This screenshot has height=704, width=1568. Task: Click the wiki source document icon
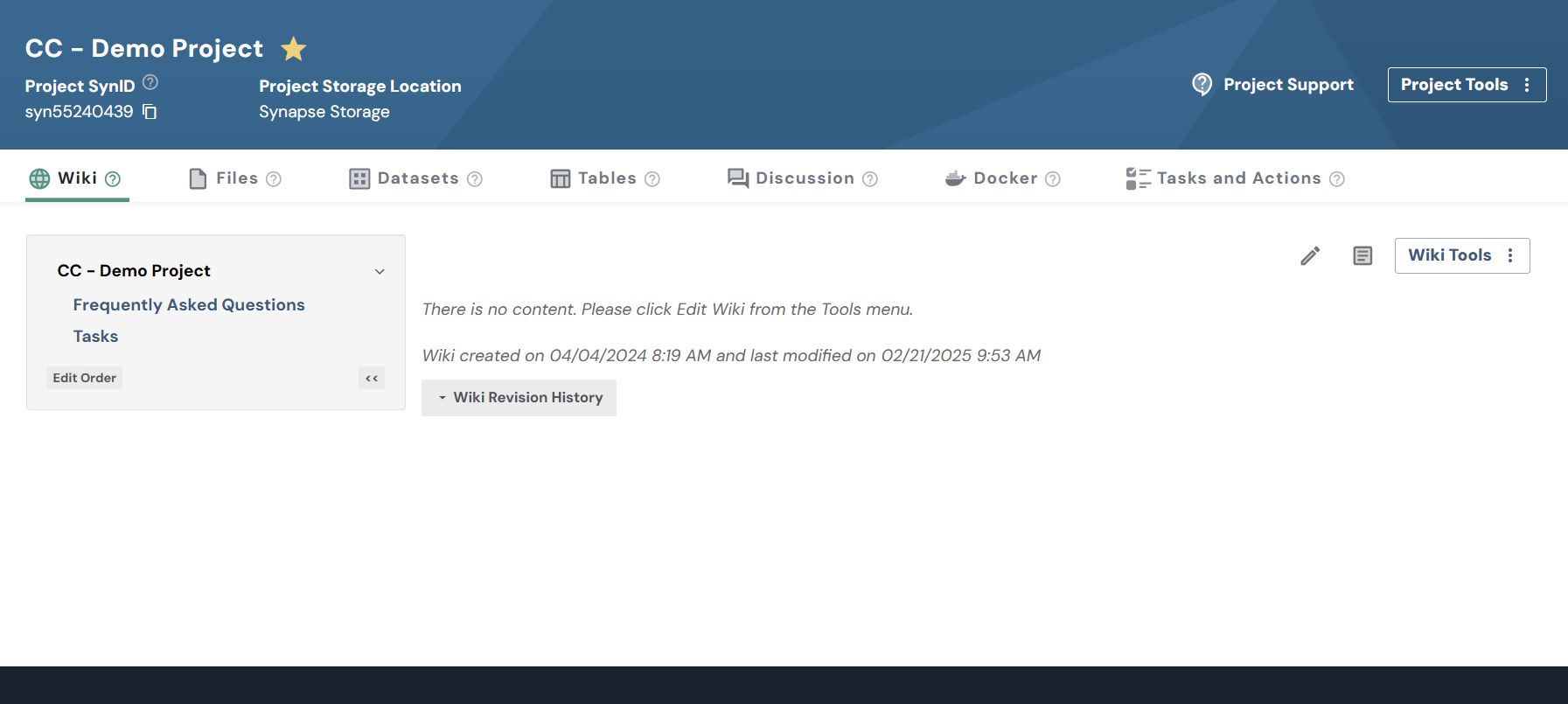click(x=1362, y=256)
